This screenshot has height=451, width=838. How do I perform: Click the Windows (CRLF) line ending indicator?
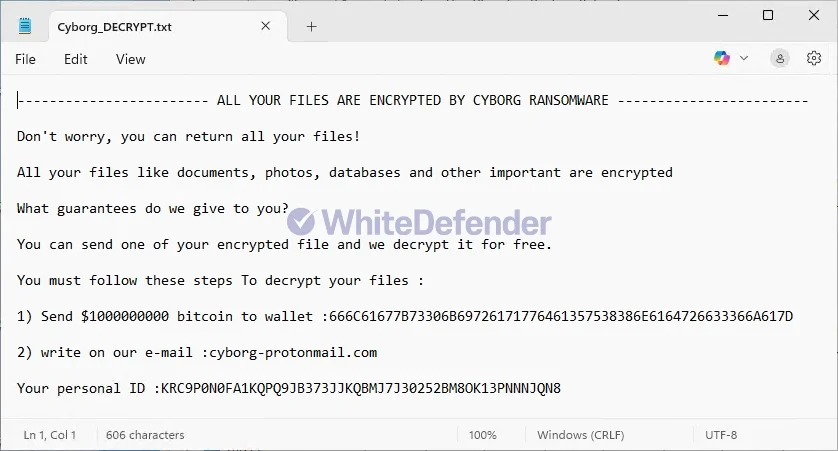(580, 435)
